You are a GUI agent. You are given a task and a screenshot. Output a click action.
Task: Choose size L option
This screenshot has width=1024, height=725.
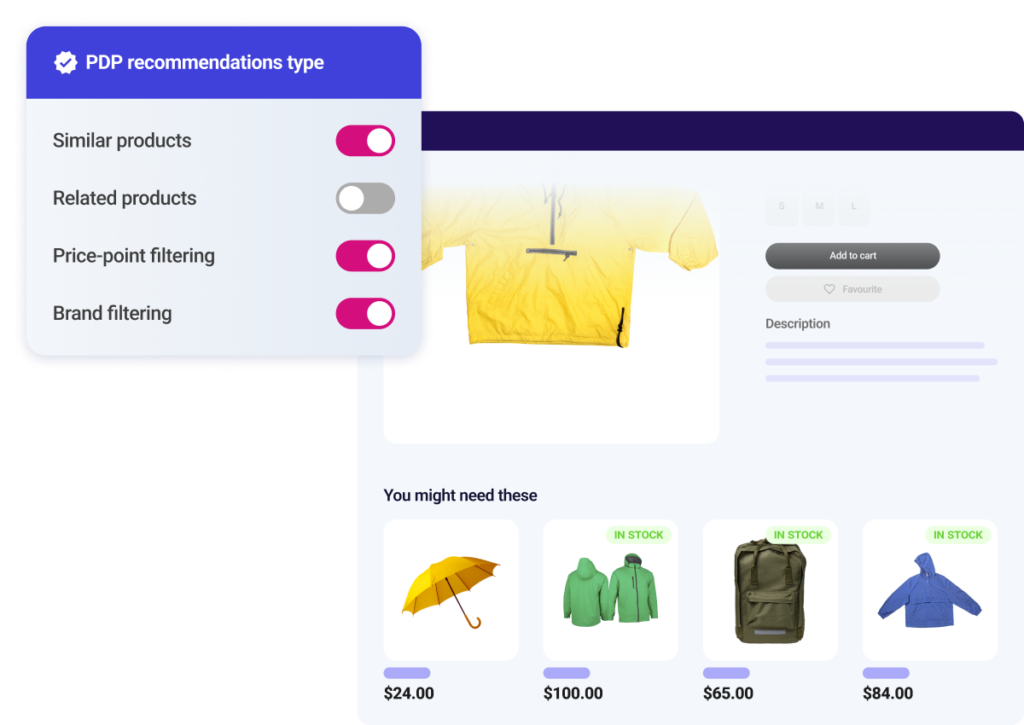pos(854,206)
